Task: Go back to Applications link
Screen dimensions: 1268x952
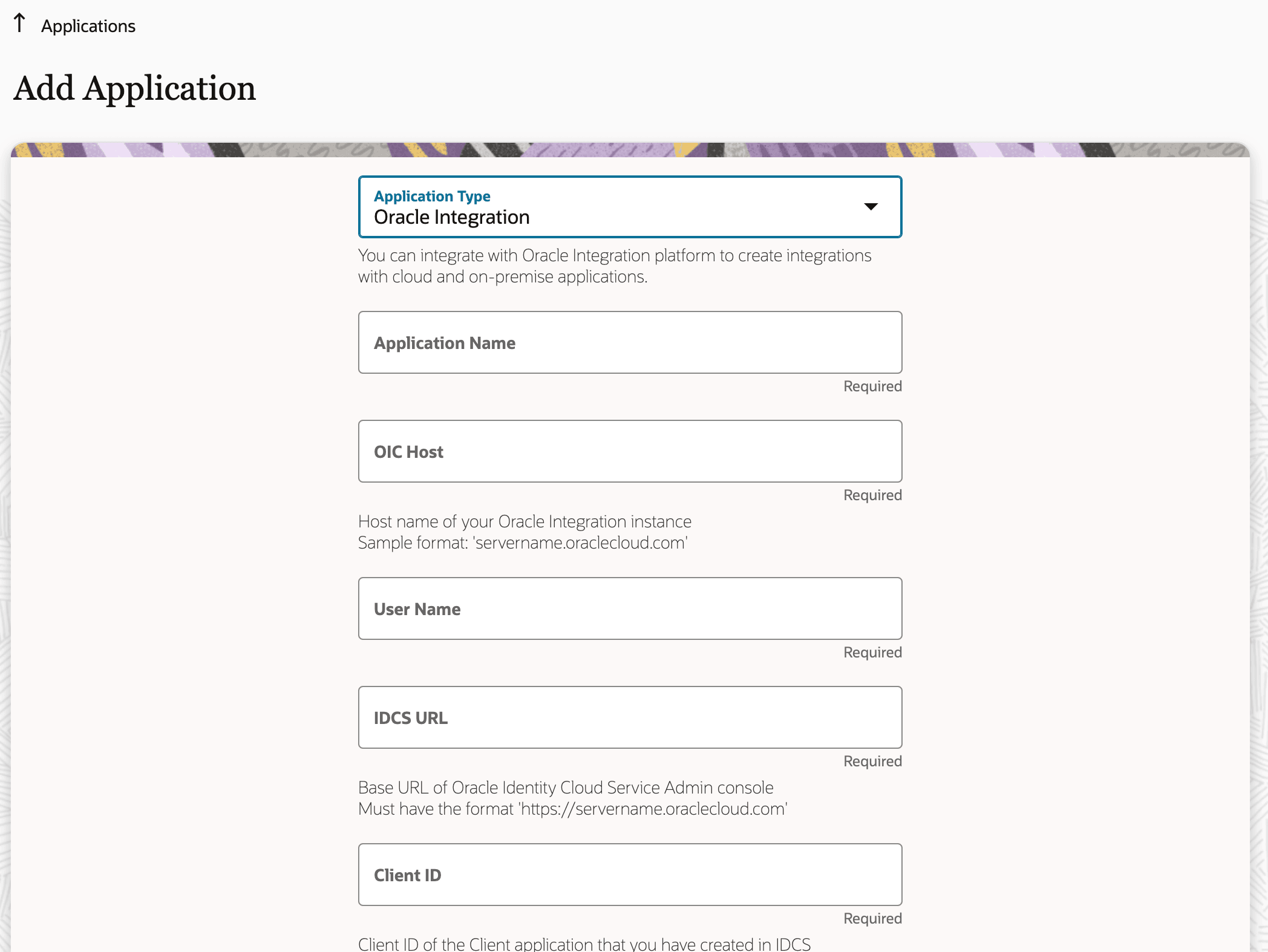Action: (88, 26)
